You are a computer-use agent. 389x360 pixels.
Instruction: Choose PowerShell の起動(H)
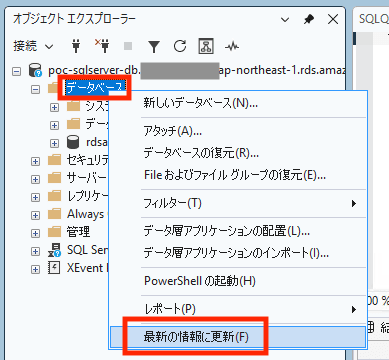point(238,281)
